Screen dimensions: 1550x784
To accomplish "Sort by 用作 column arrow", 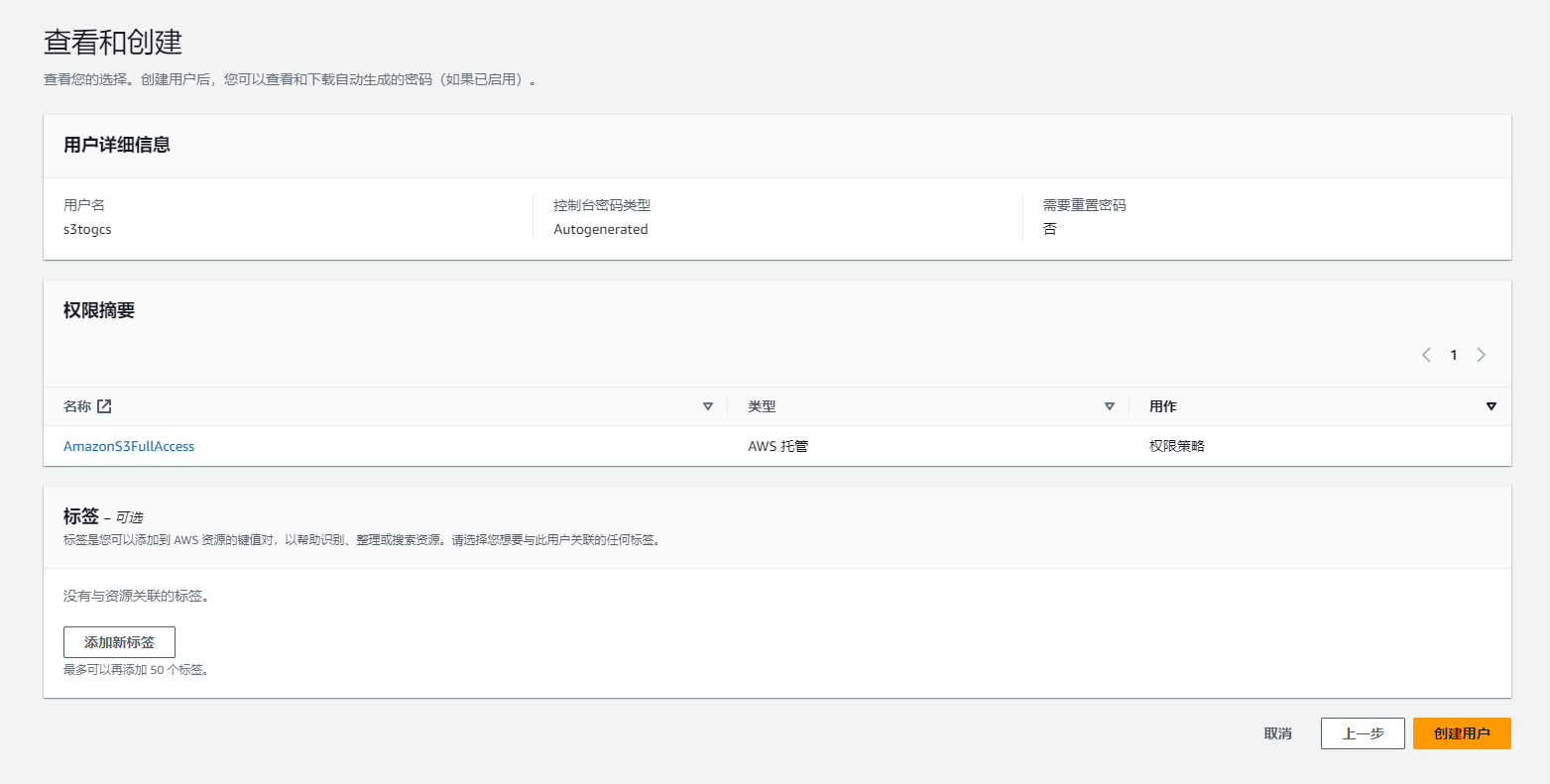I will pyautogui.click(x=1491, y=406).
